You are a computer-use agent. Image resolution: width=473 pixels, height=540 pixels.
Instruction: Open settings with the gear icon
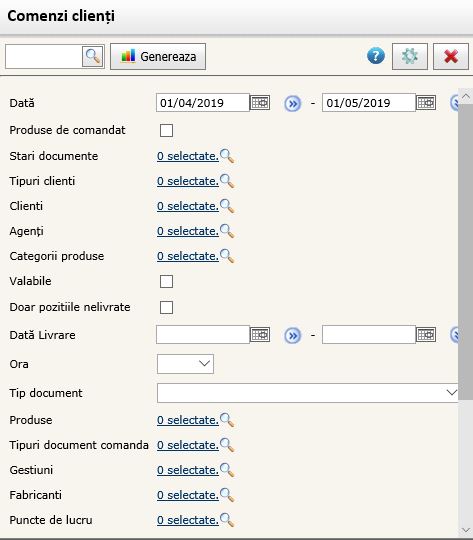pyautogui.click(x=410, y=56)
